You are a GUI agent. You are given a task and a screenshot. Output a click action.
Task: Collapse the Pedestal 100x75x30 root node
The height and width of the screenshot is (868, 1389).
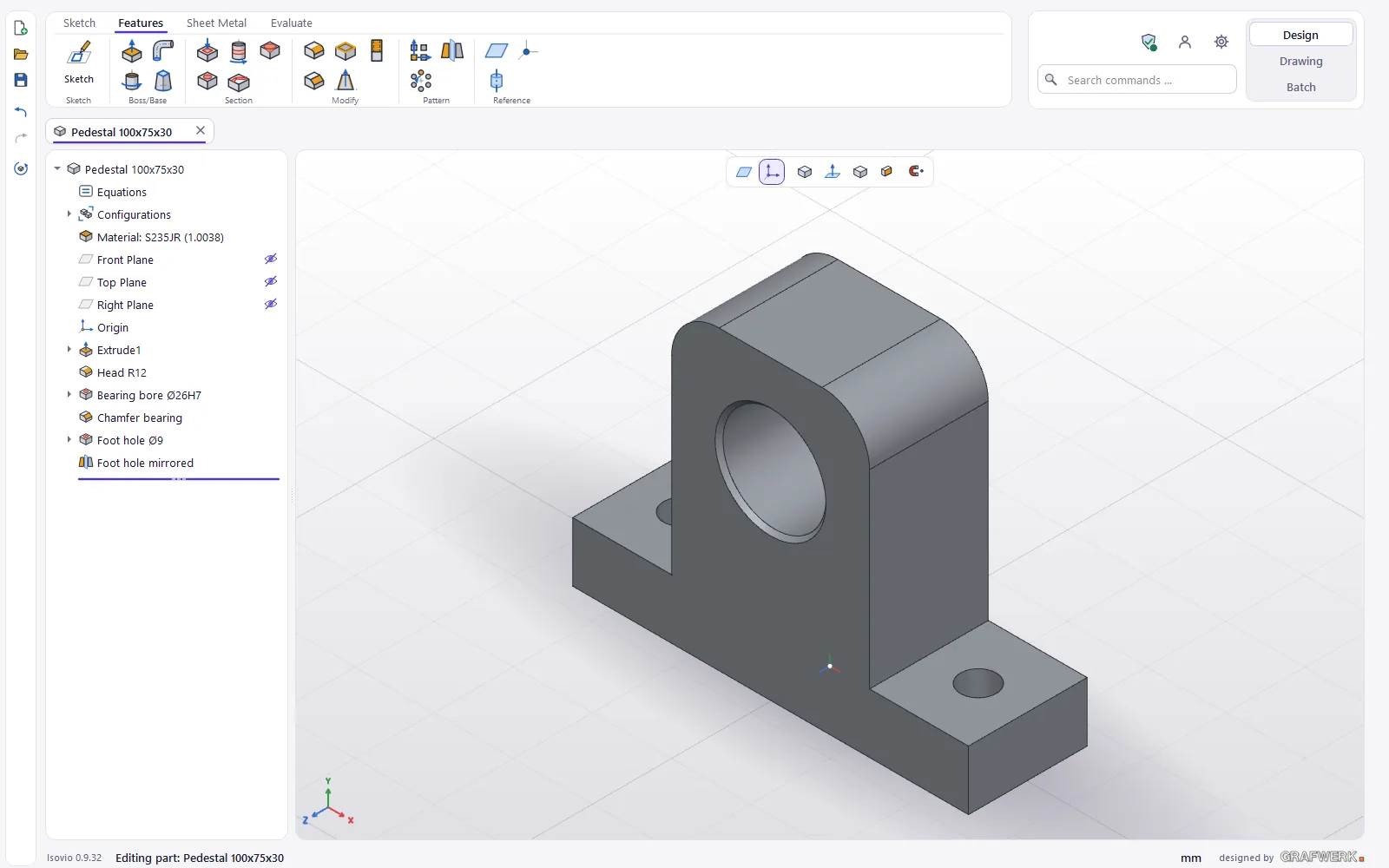click(x=57, y=169)
